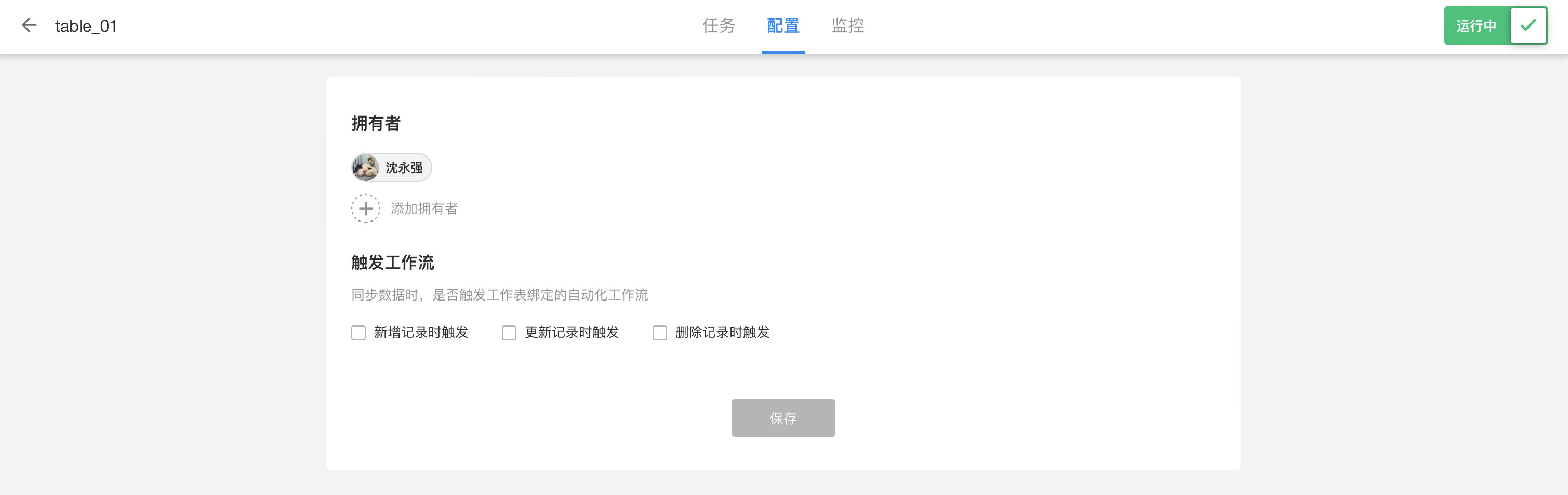Click the 触发工作流 section heading
This screenshot has height=495, width=1568.
click(393, 263)
